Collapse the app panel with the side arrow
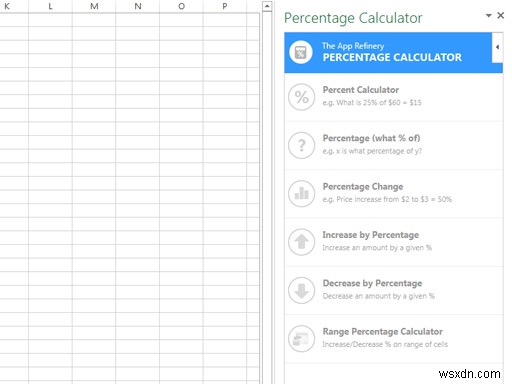The image size is (512, 384). (497, 47)
